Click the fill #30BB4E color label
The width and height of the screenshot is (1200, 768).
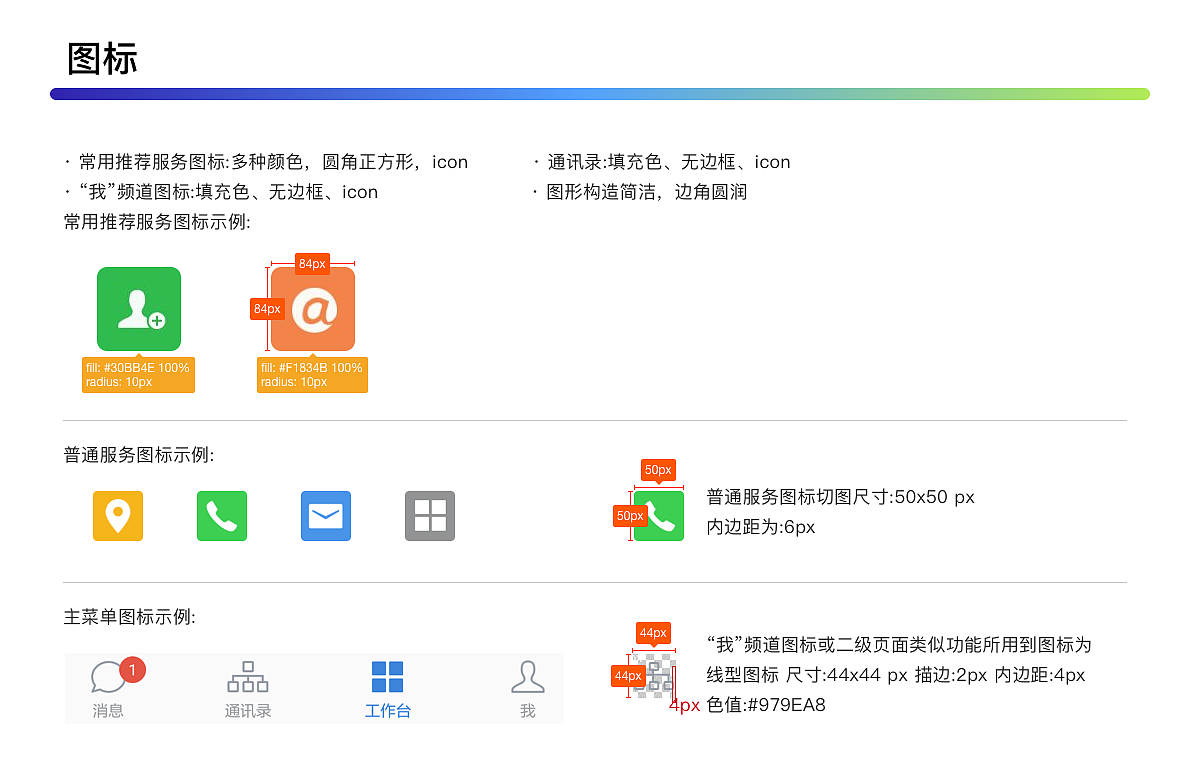(138, 374)
